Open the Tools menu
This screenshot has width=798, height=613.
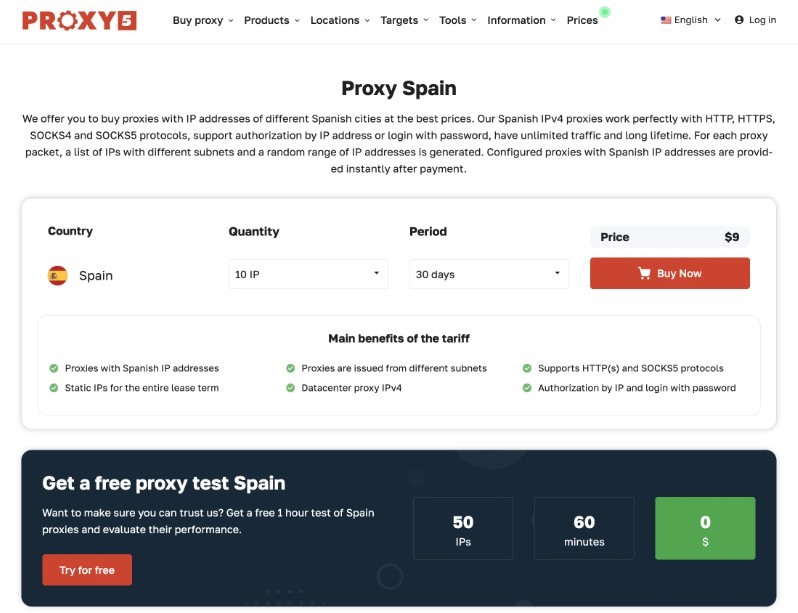pyautogui.click(x=458, y=20)
